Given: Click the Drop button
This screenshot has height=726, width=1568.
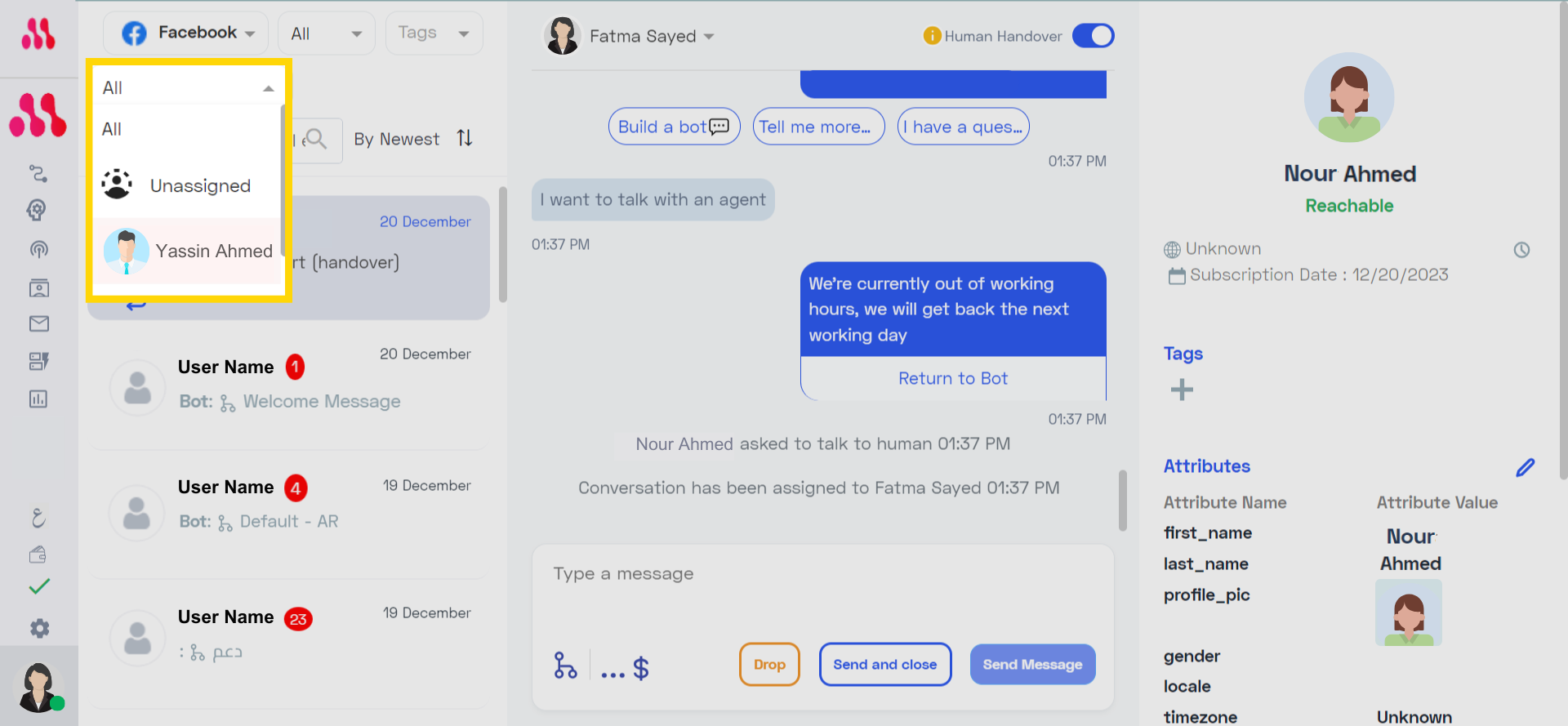Looking at the screenshot, I should (769, 665).
